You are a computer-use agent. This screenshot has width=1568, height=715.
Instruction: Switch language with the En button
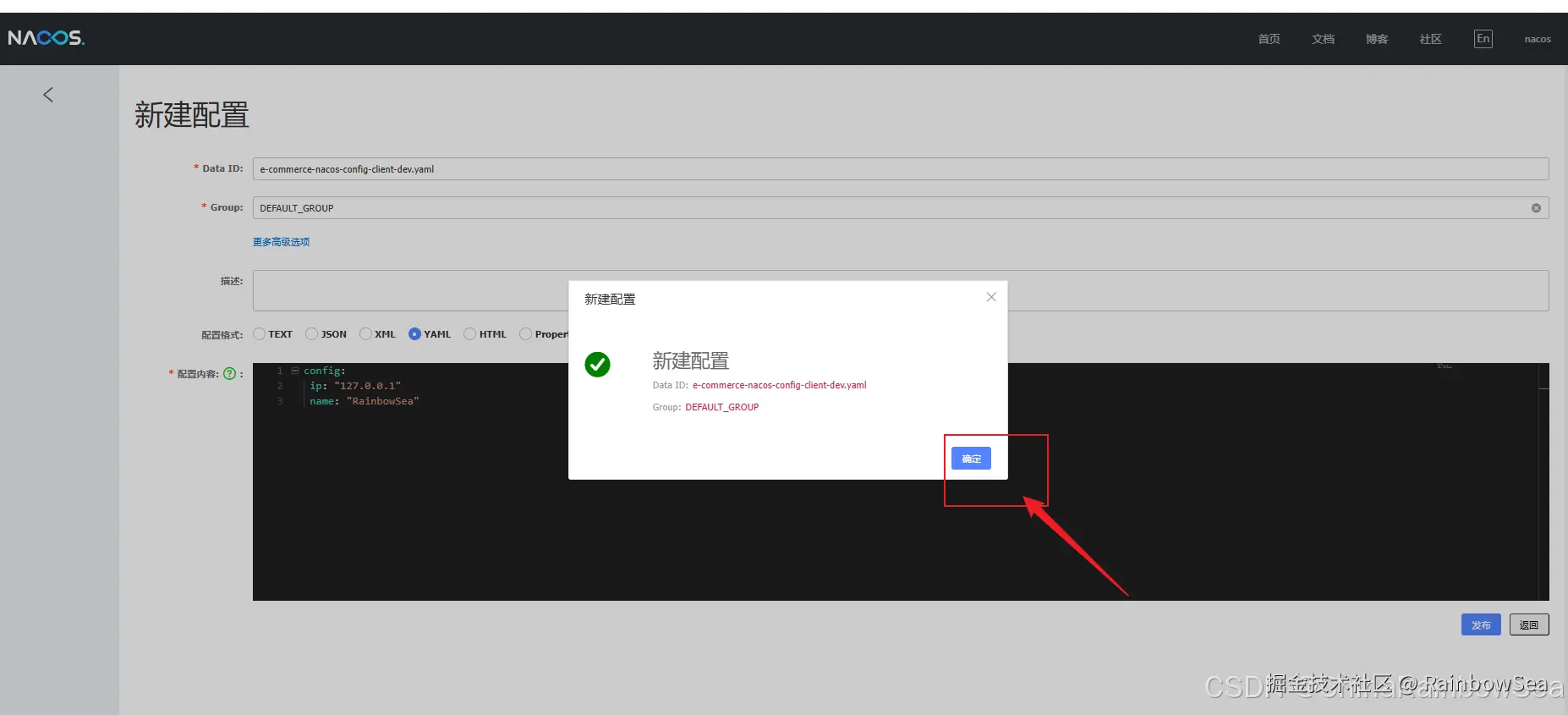point(1483,39)
